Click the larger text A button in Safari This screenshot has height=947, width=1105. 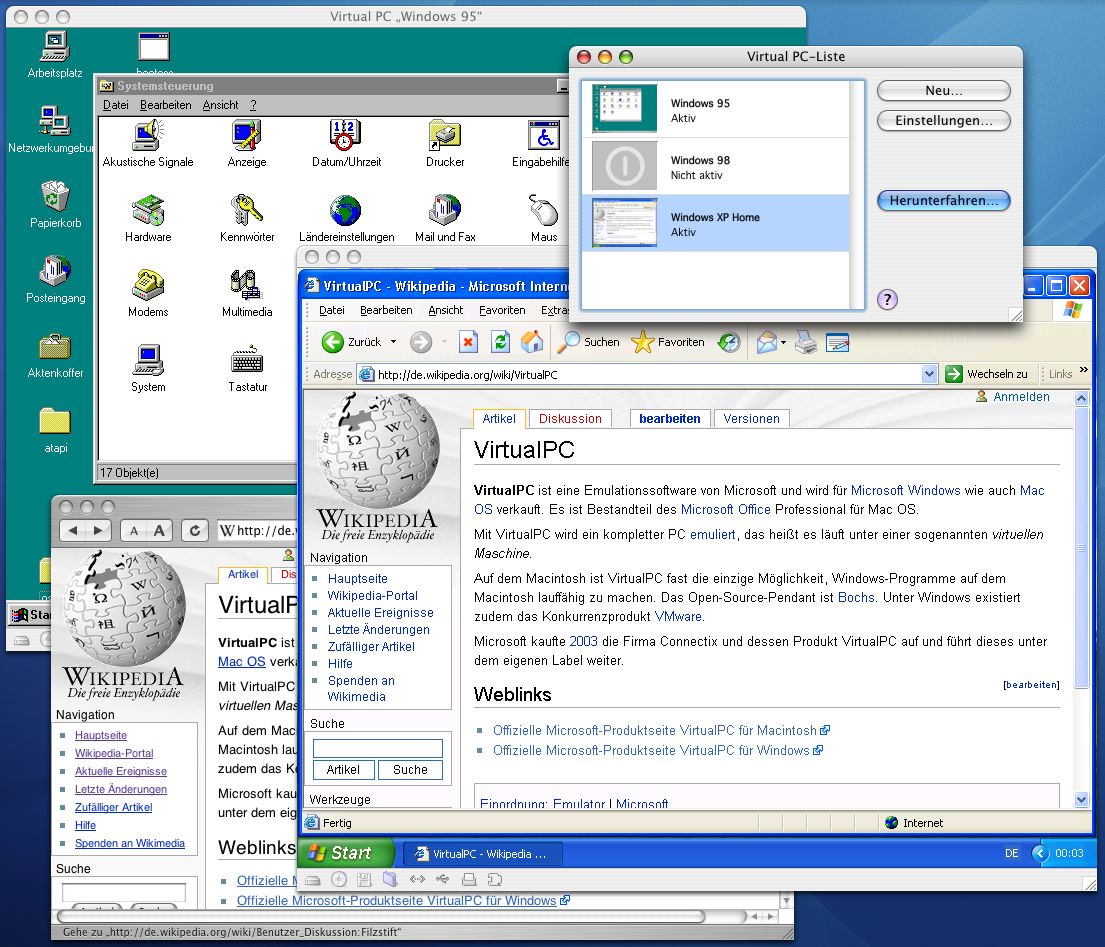(160, 531)
